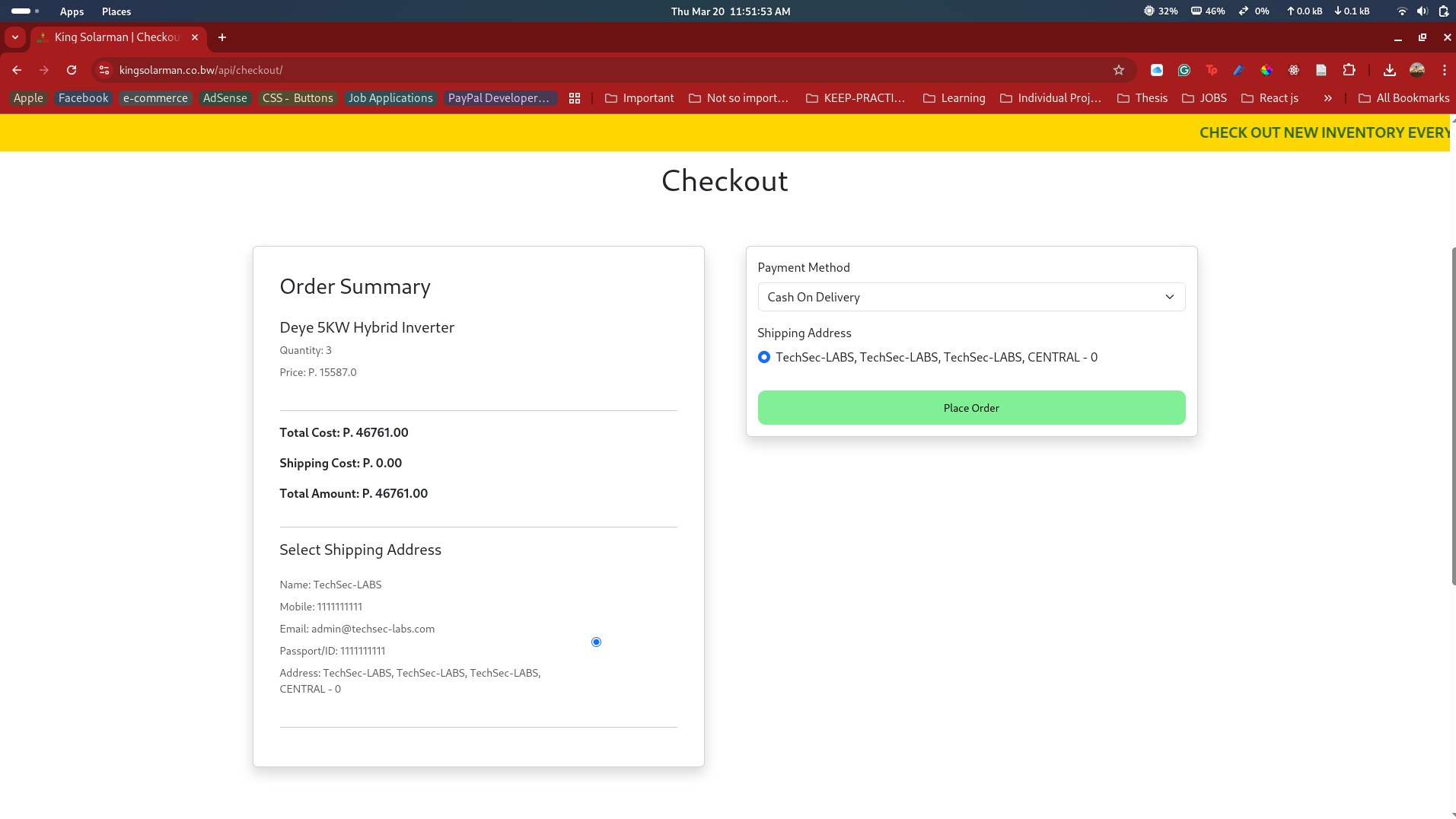Open the Apps menu in top panel
This screenshot has height=819, width=1456.
pos(72,11)
